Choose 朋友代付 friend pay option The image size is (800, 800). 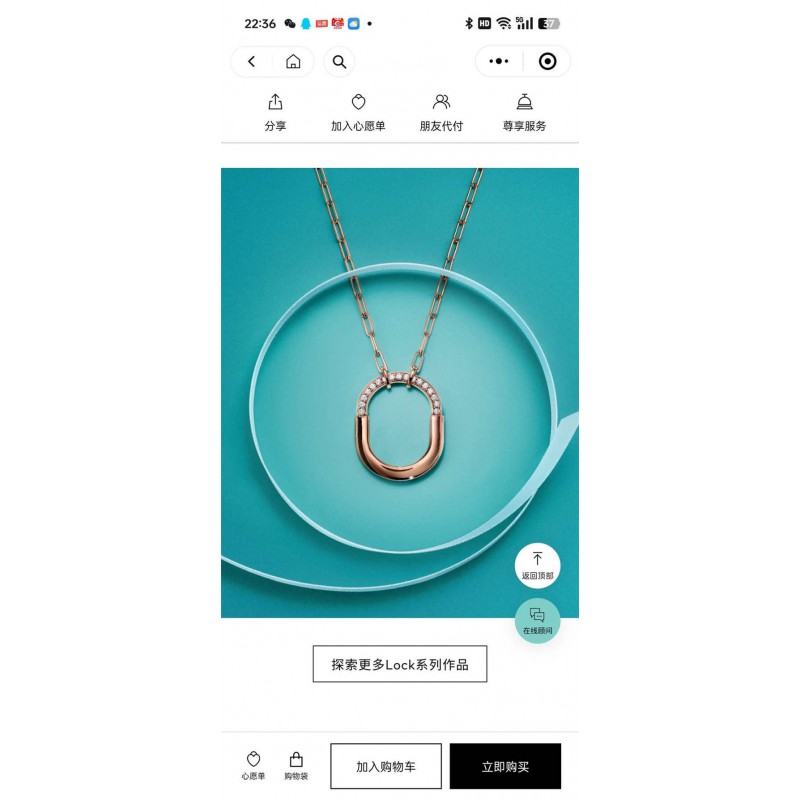tap(441, 113)
